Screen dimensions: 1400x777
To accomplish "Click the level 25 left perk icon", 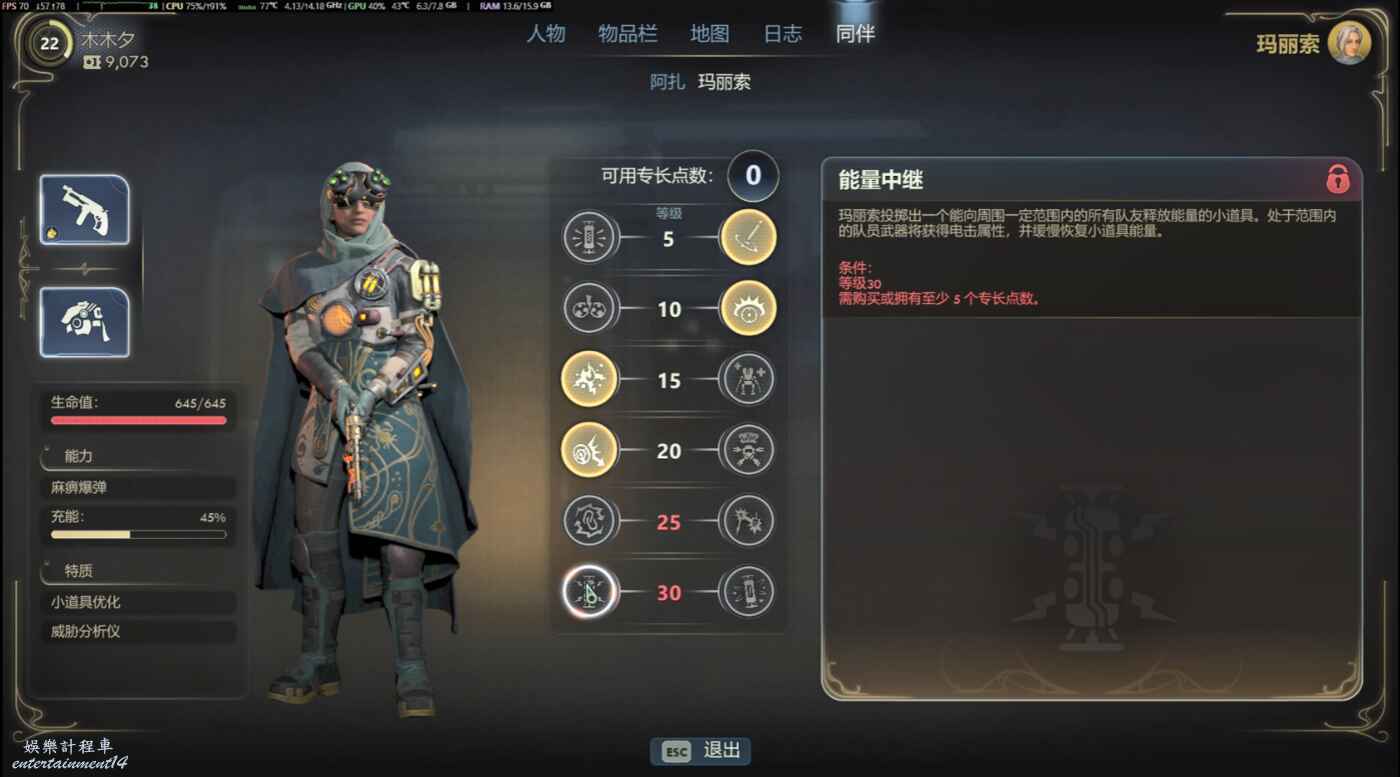I will pos(590,521).
